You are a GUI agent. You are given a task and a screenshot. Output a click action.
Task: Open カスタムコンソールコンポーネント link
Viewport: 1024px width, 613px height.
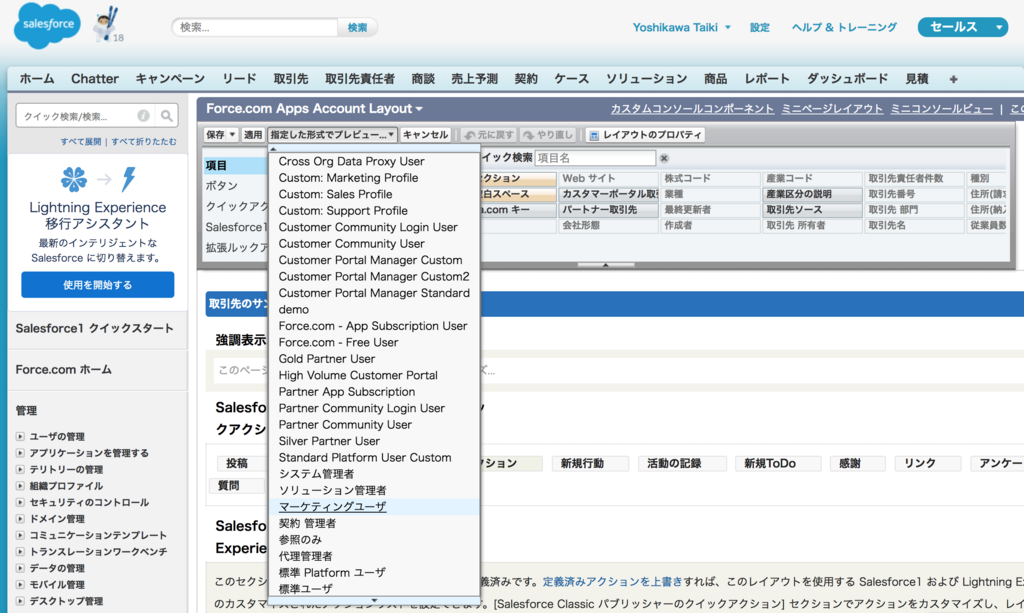click(692, 109)
